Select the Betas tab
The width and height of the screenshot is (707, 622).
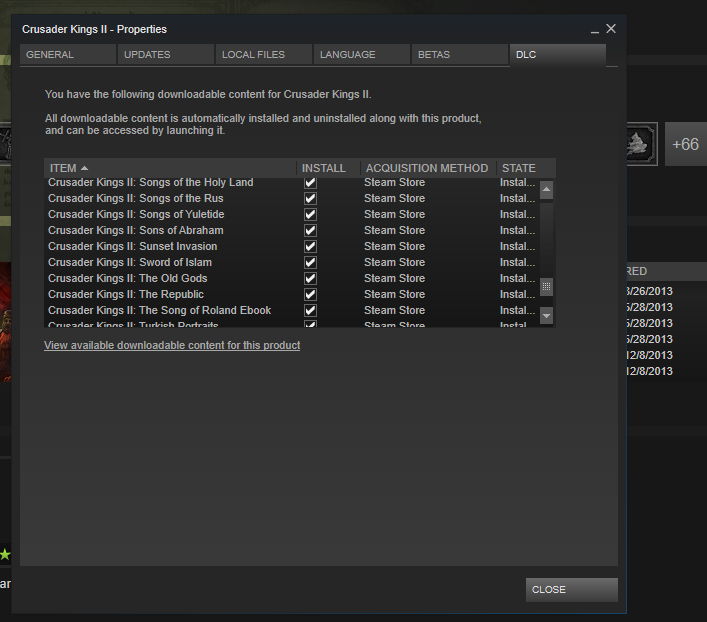(459, 55)
